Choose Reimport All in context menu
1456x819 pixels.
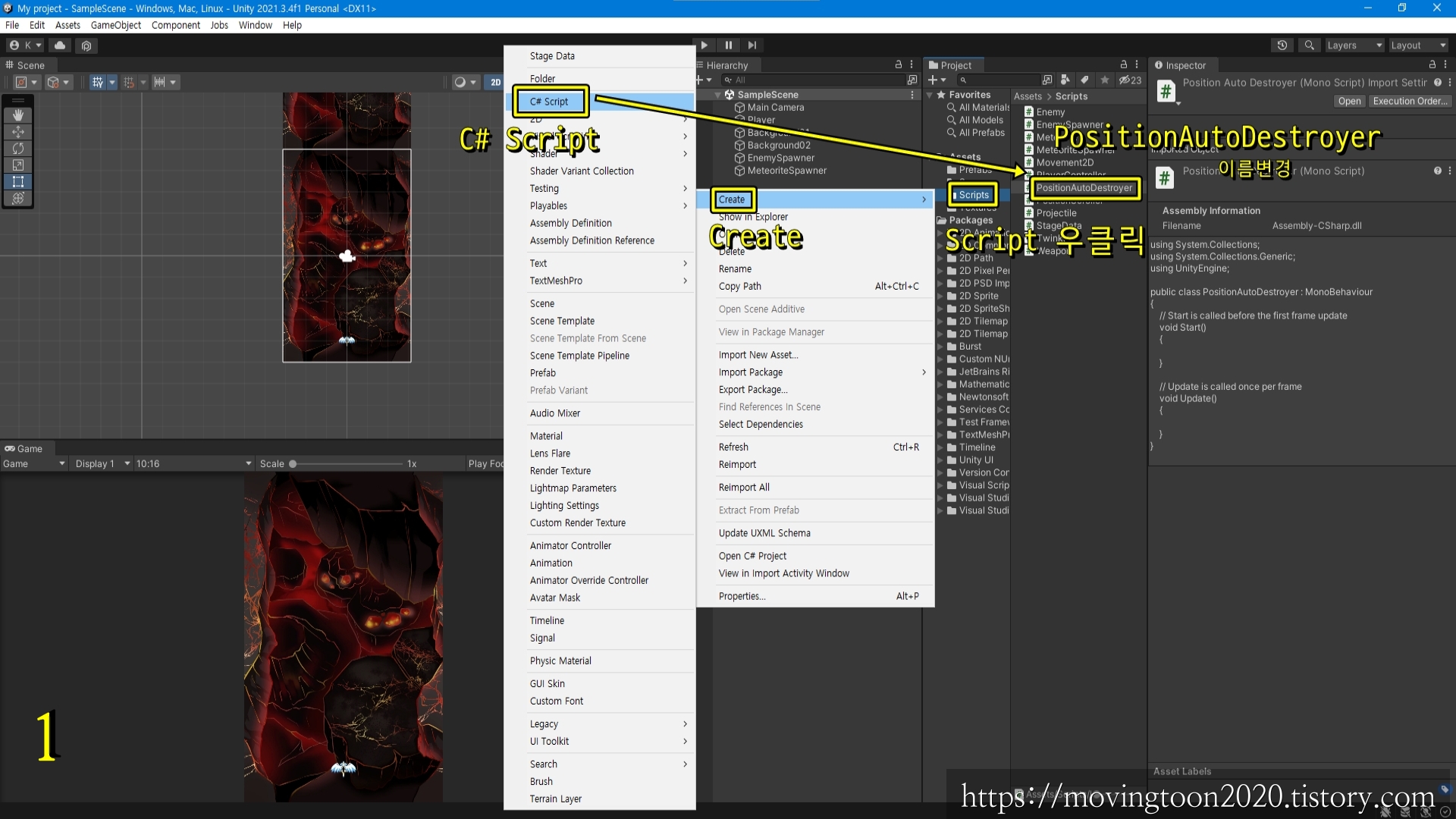point(815,488)
